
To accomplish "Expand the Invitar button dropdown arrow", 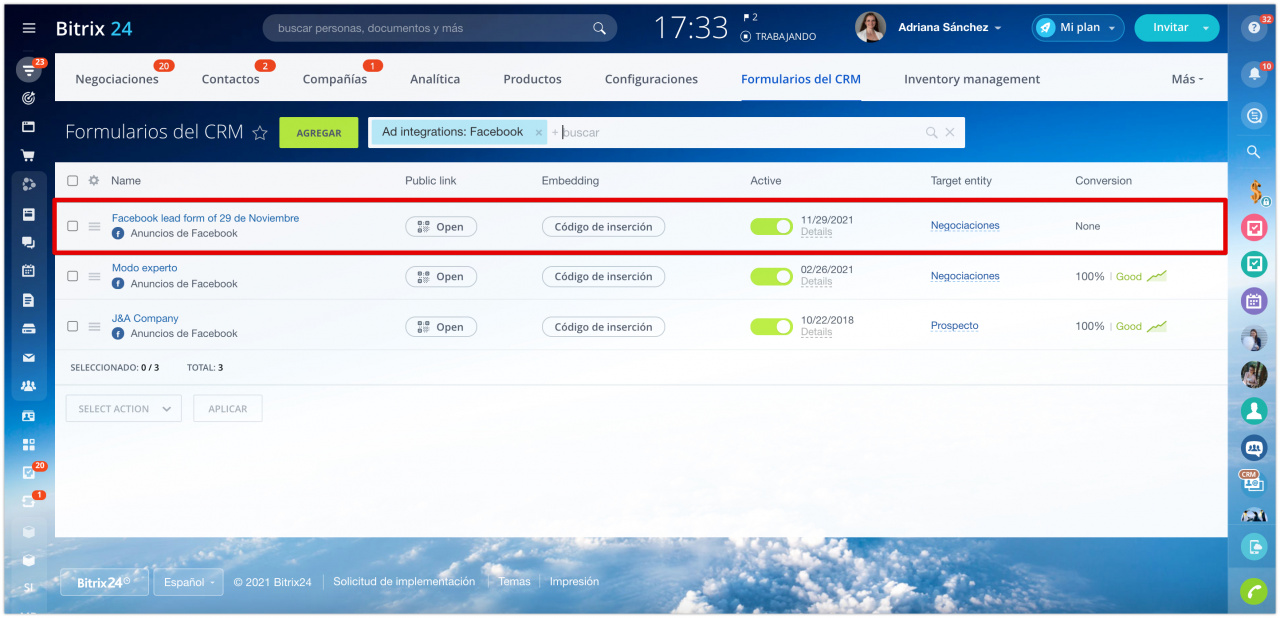I will point(1207,28).
